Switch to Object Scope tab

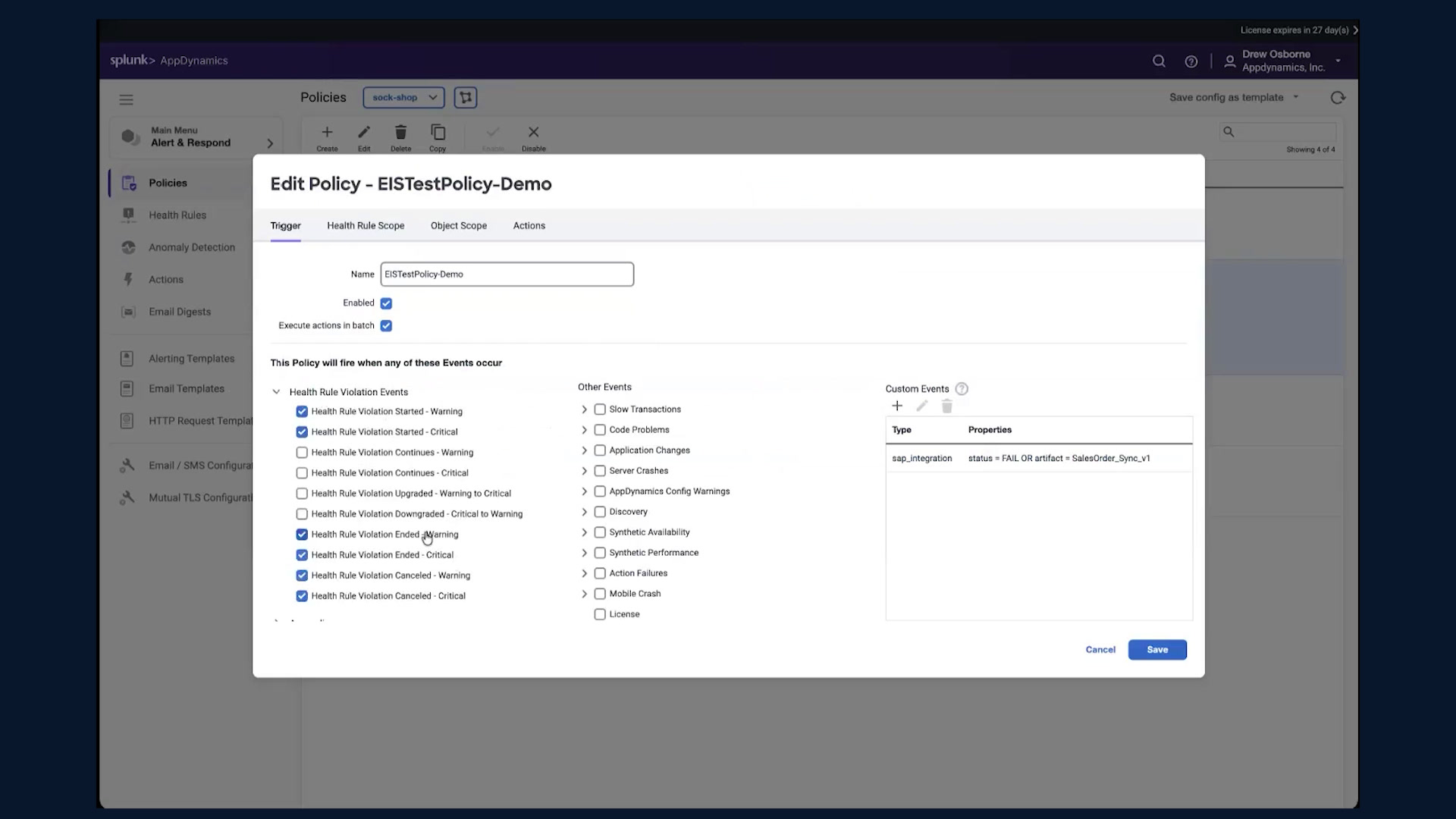(459, 226)
